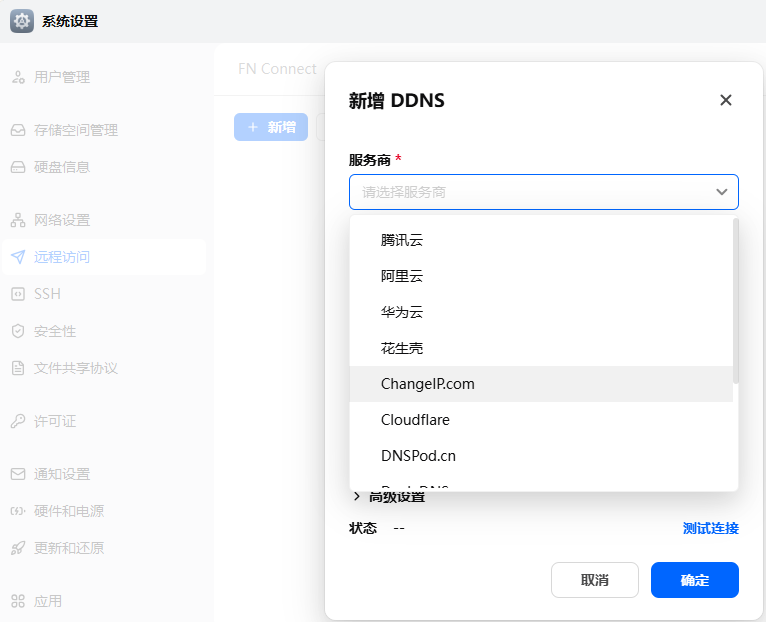
Task: Select 远程访问 menu entry
Action: click(104, 257)
